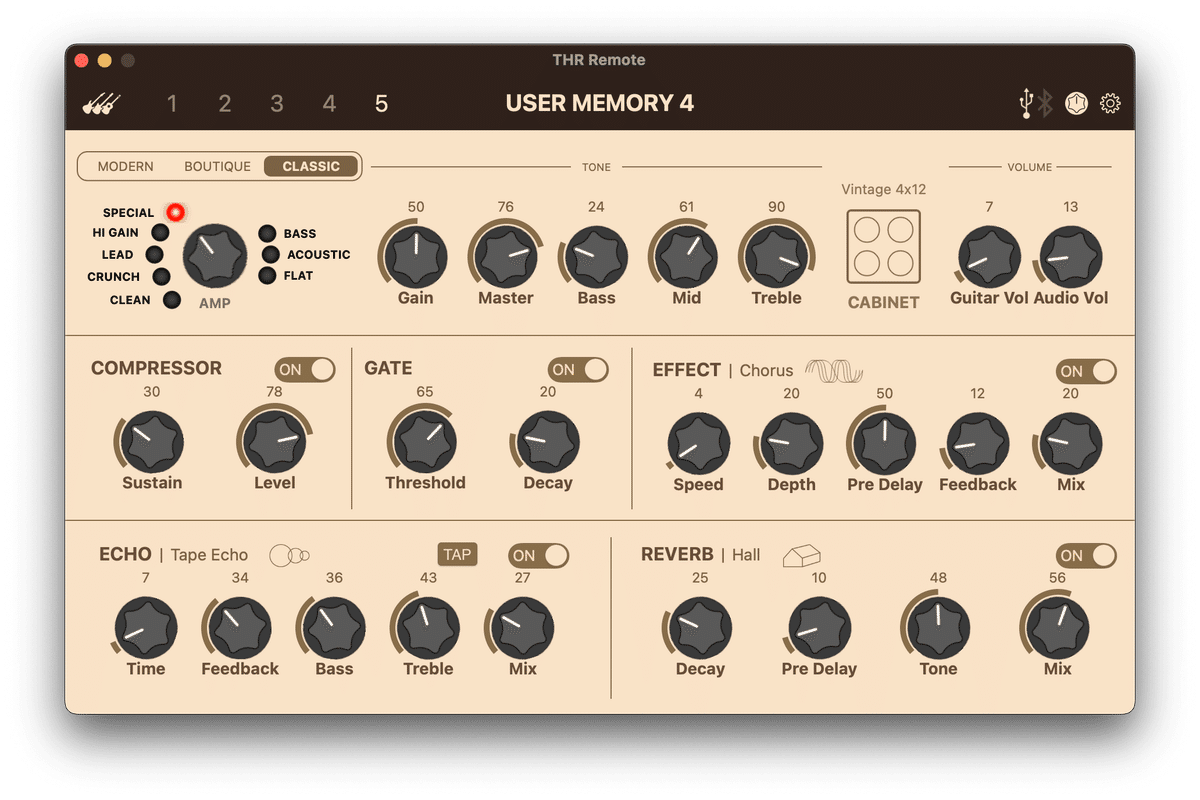1200x800 pixels.
Task: Click the Chorus waveform icon
Action: point(833,369)
